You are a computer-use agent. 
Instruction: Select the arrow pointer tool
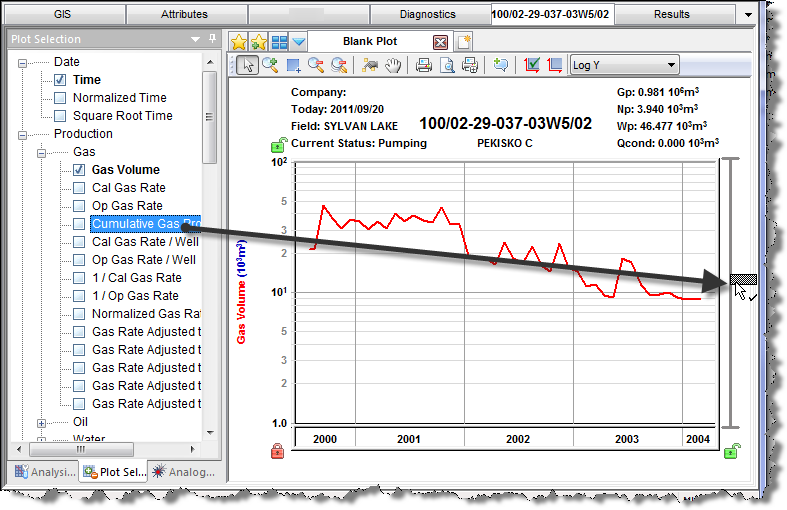247,66
